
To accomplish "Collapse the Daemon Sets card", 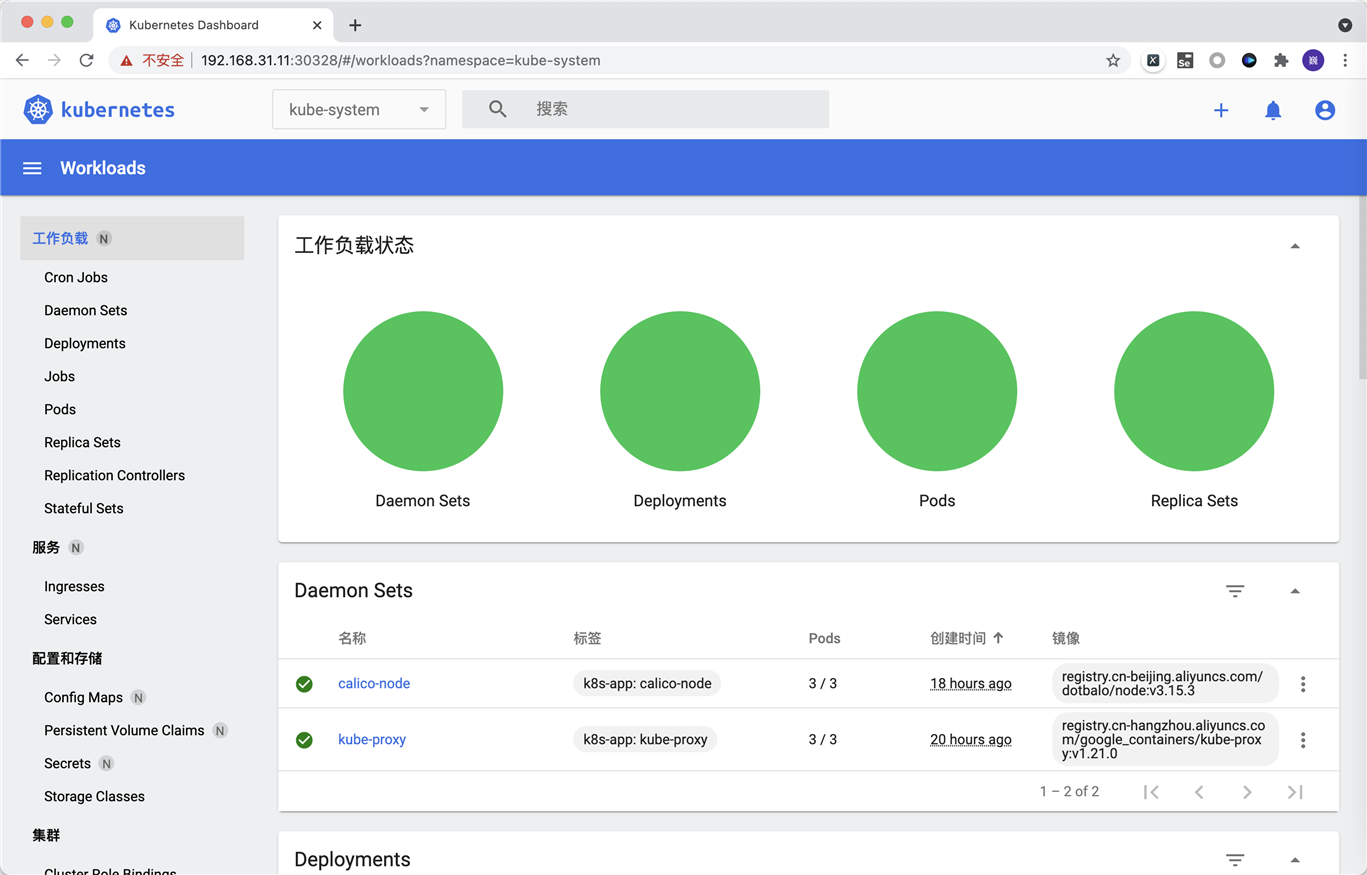I will (1295, 591).
